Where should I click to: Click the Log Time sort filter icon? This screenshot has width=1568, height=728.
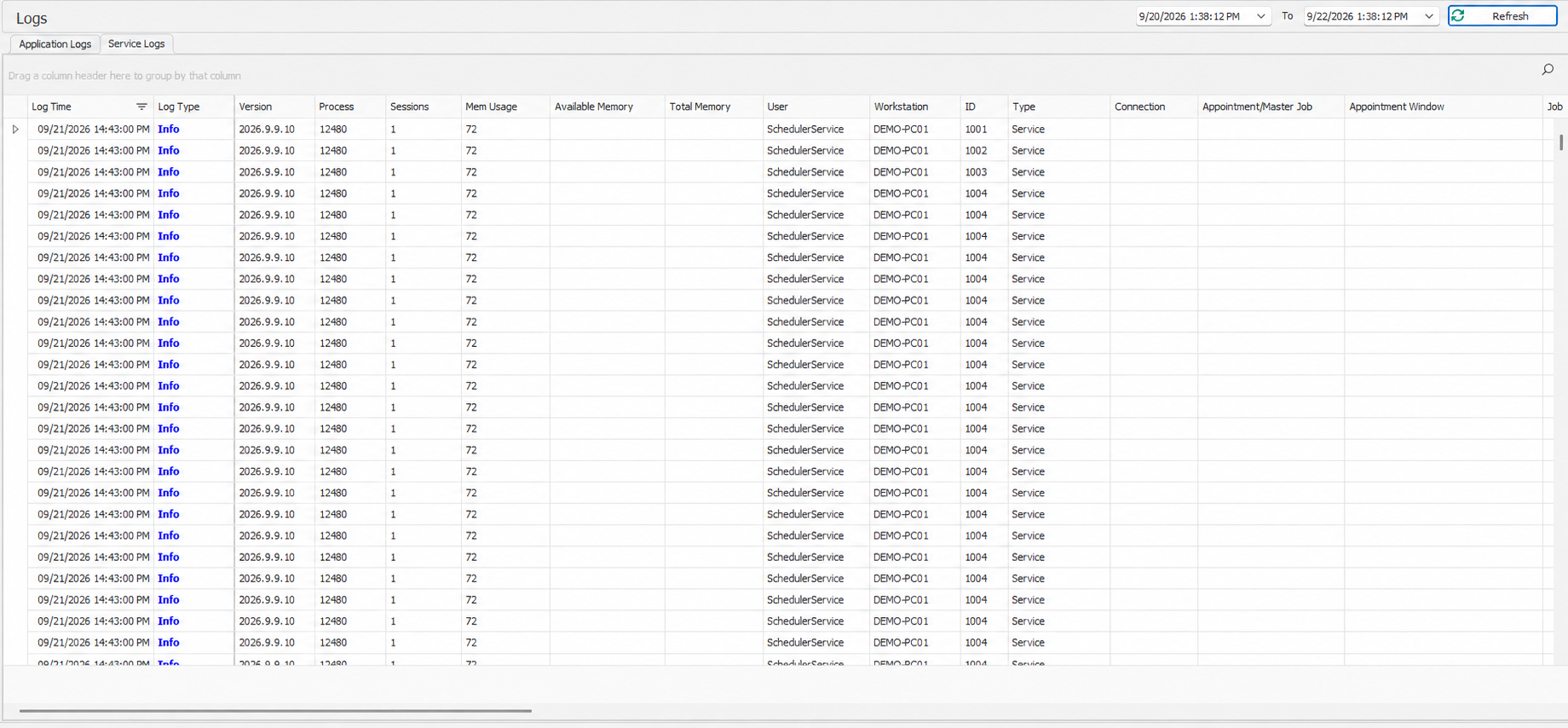click(x=141, y=107)
